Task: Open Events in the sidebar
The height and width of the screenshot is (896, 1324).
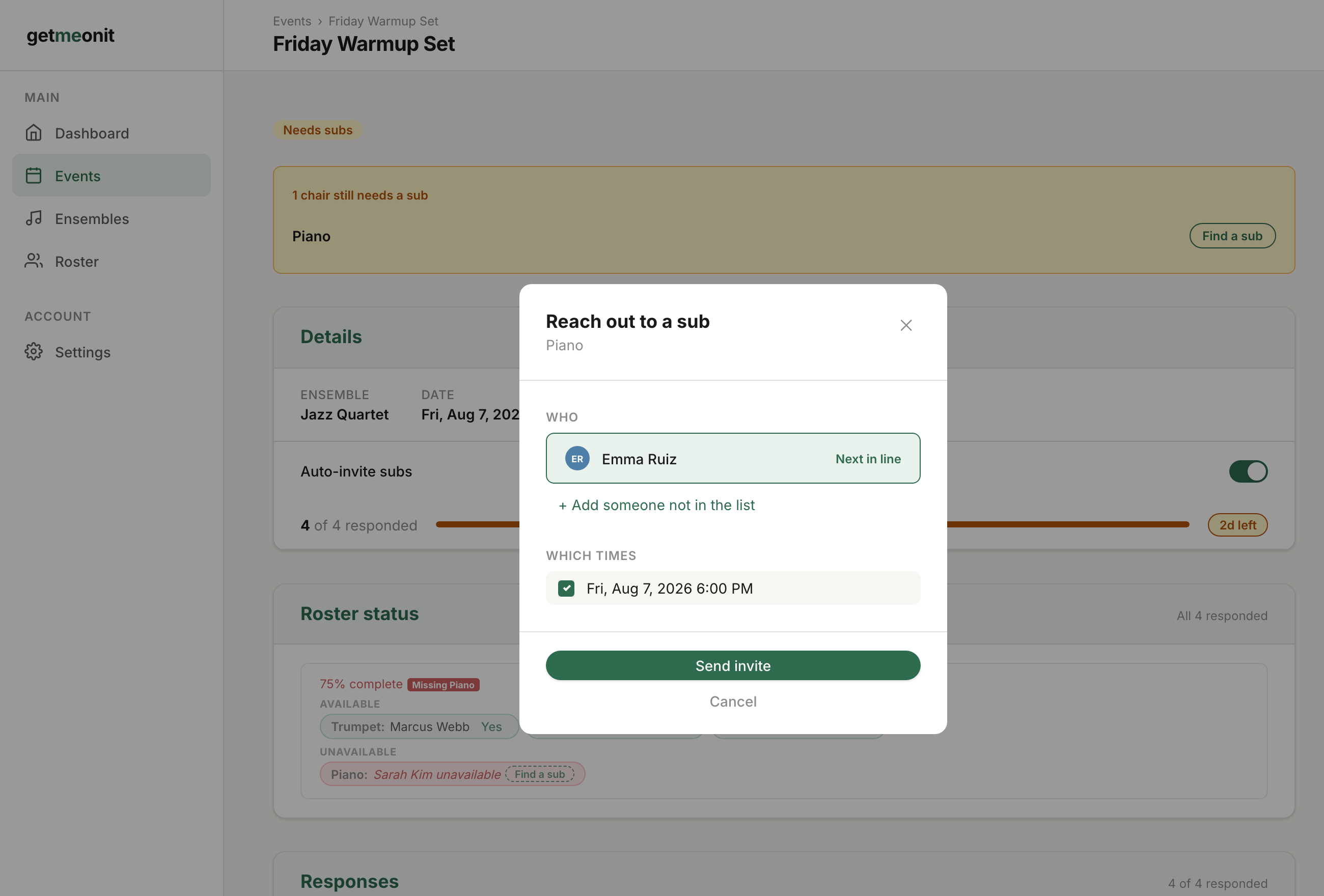Action: click(112, 176)
